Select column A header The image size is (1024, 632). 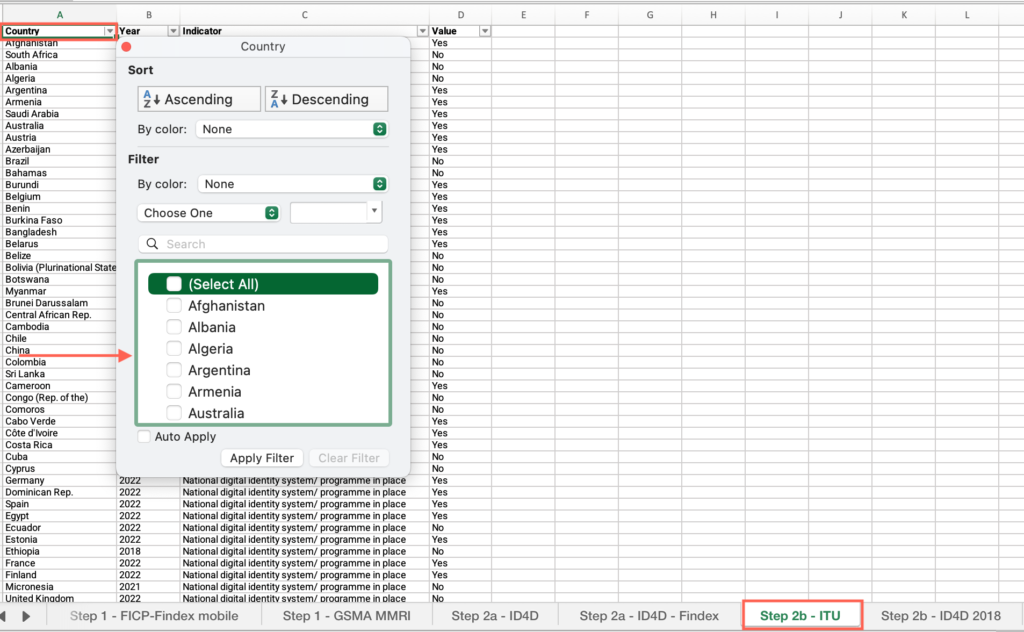59,14
